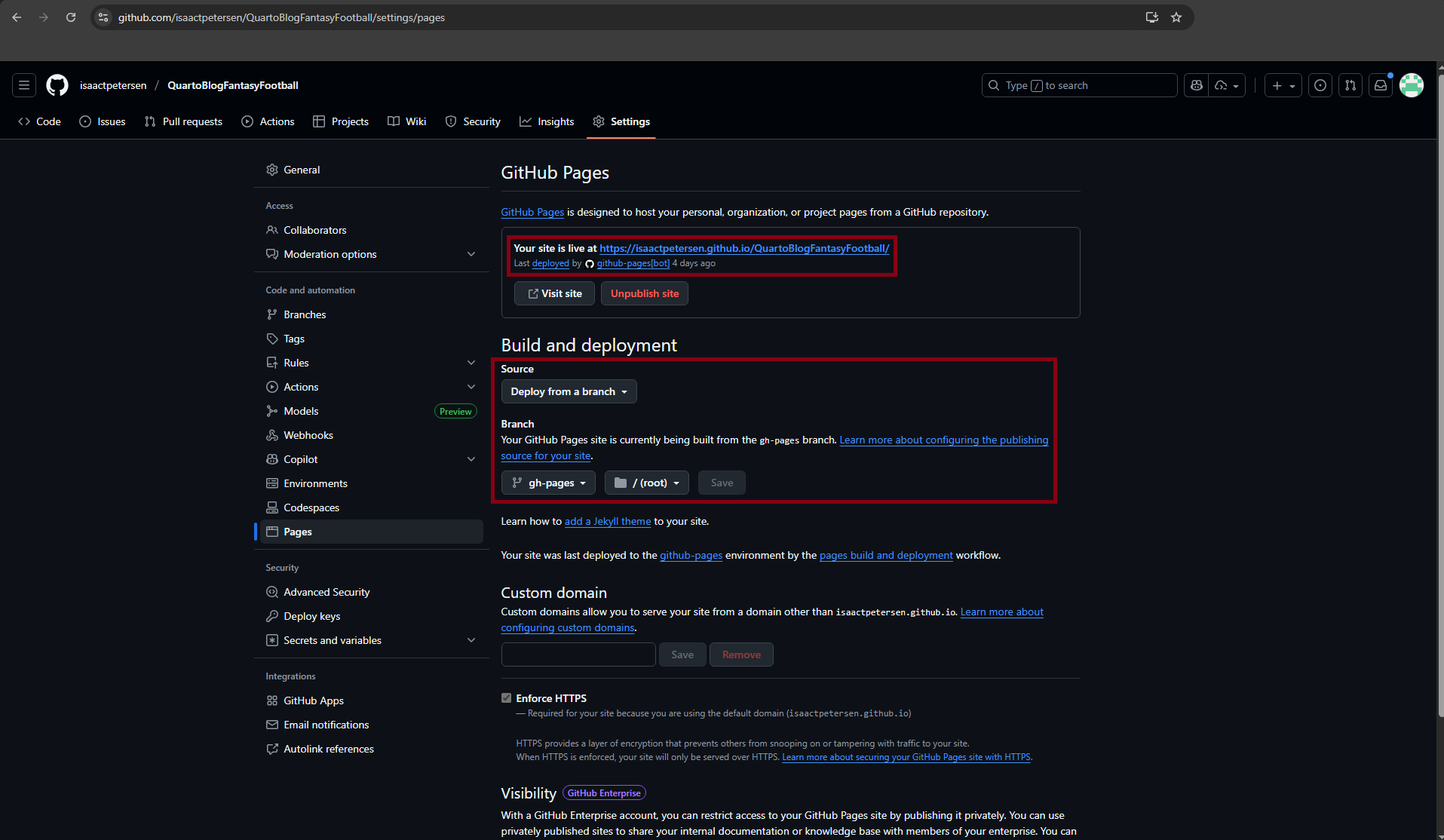
Task: Open Branches settings
Action: [371, 314]
